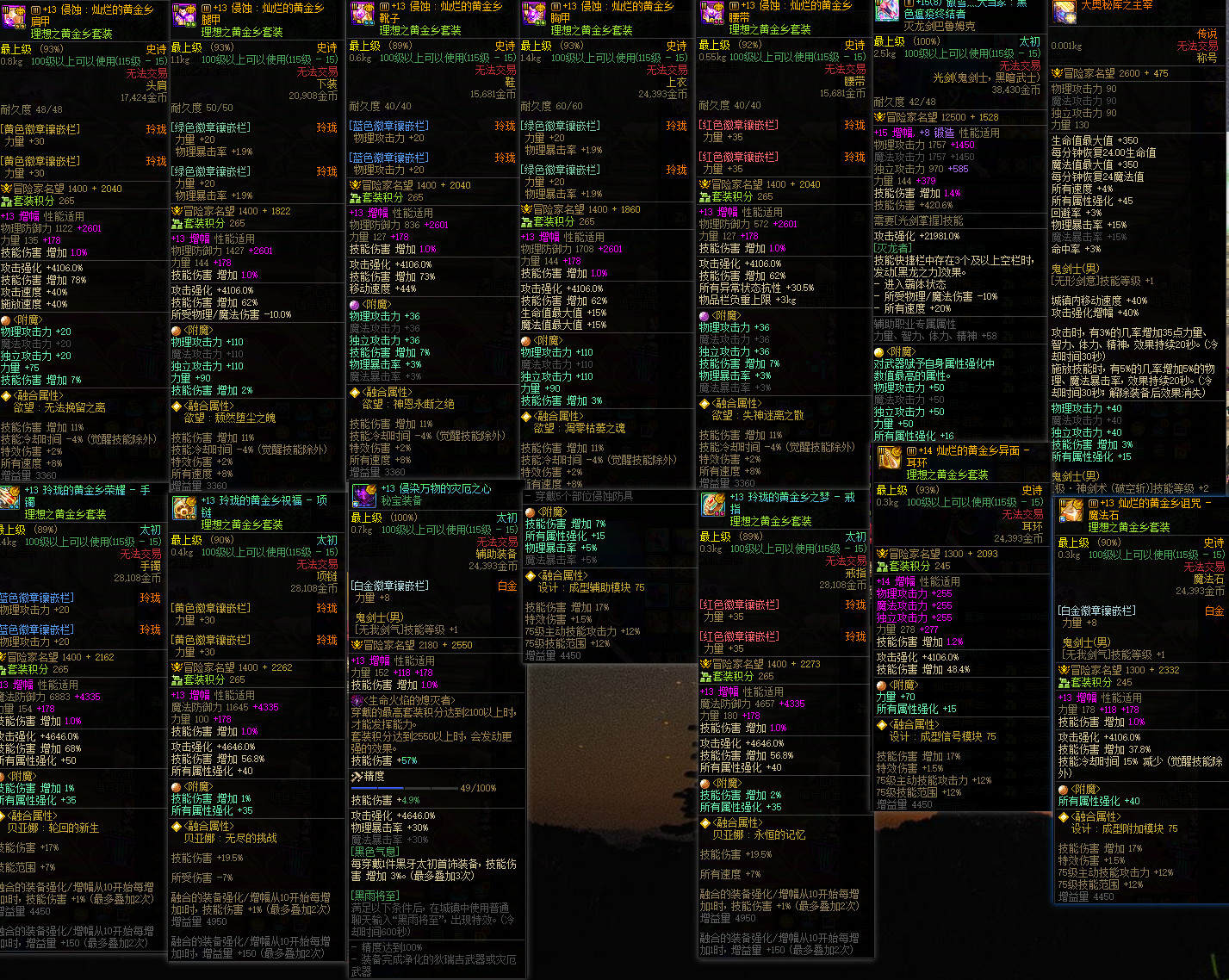1229x980 pixels.
Task: Click the 肩甲 shoulder armor icon
Action: point(13,16)
